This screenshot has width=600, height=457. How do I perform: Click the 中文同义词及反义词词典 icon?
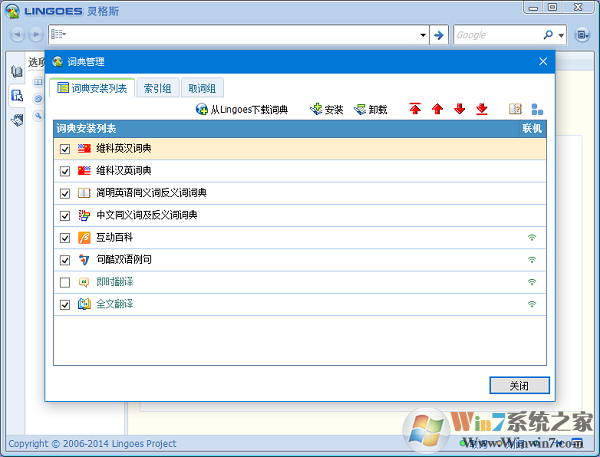[84, 215]
